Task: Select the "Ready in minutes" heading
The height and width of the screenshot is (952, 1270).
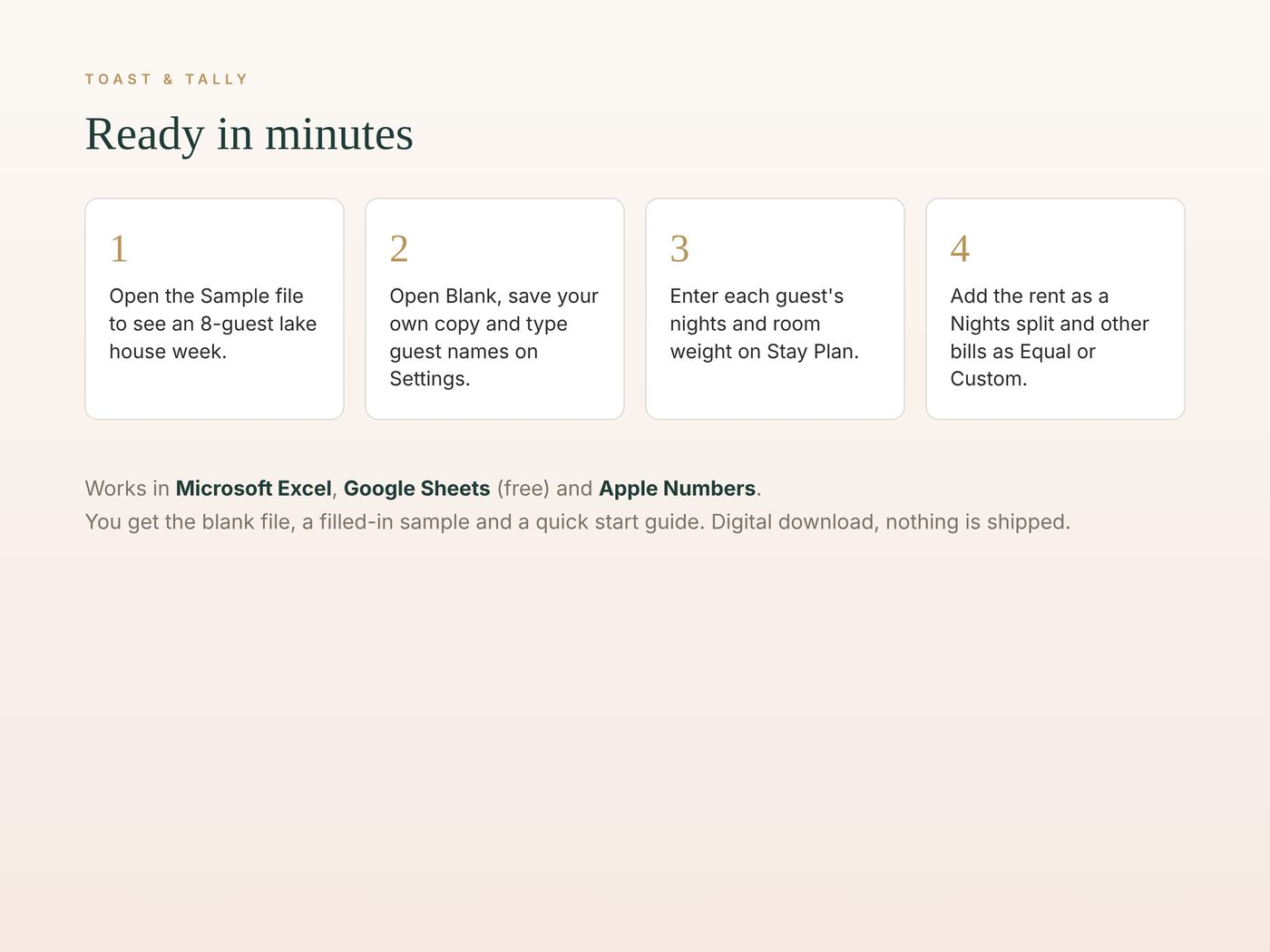Action: pyautogui.click(x=249, y=134)
